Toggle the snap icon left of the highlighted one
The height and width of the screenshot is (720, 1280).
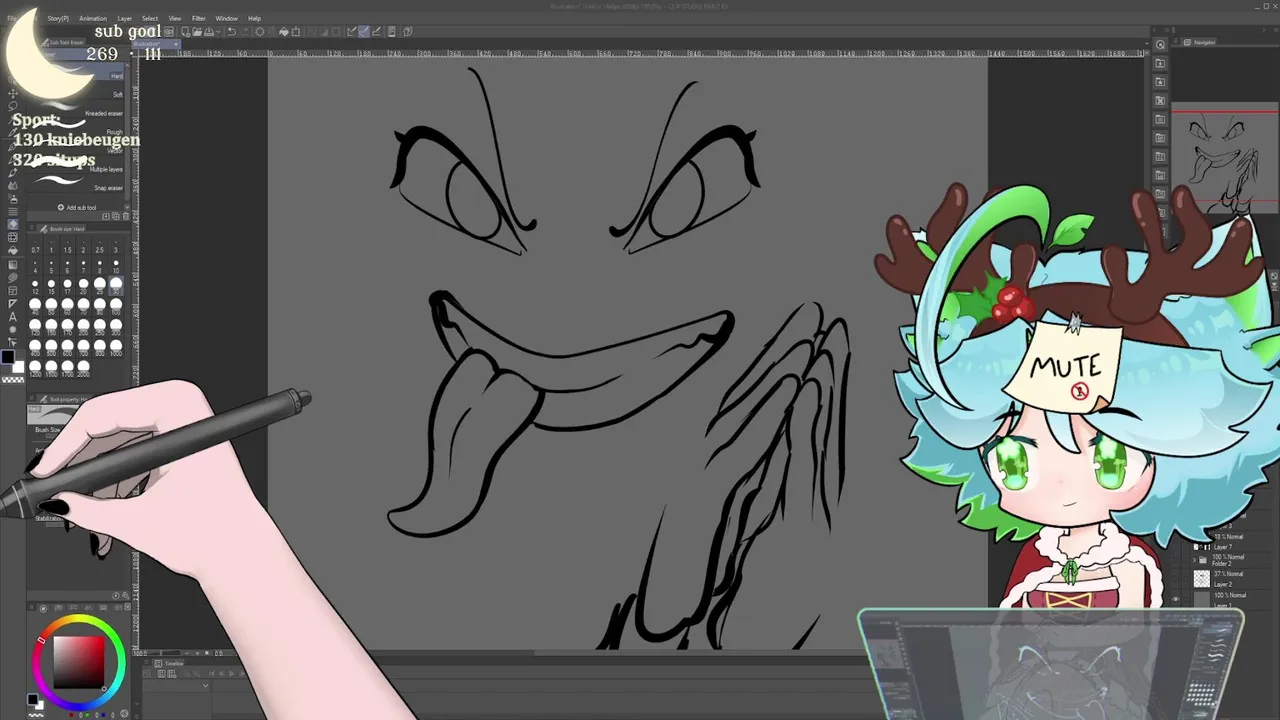(352, 32)
